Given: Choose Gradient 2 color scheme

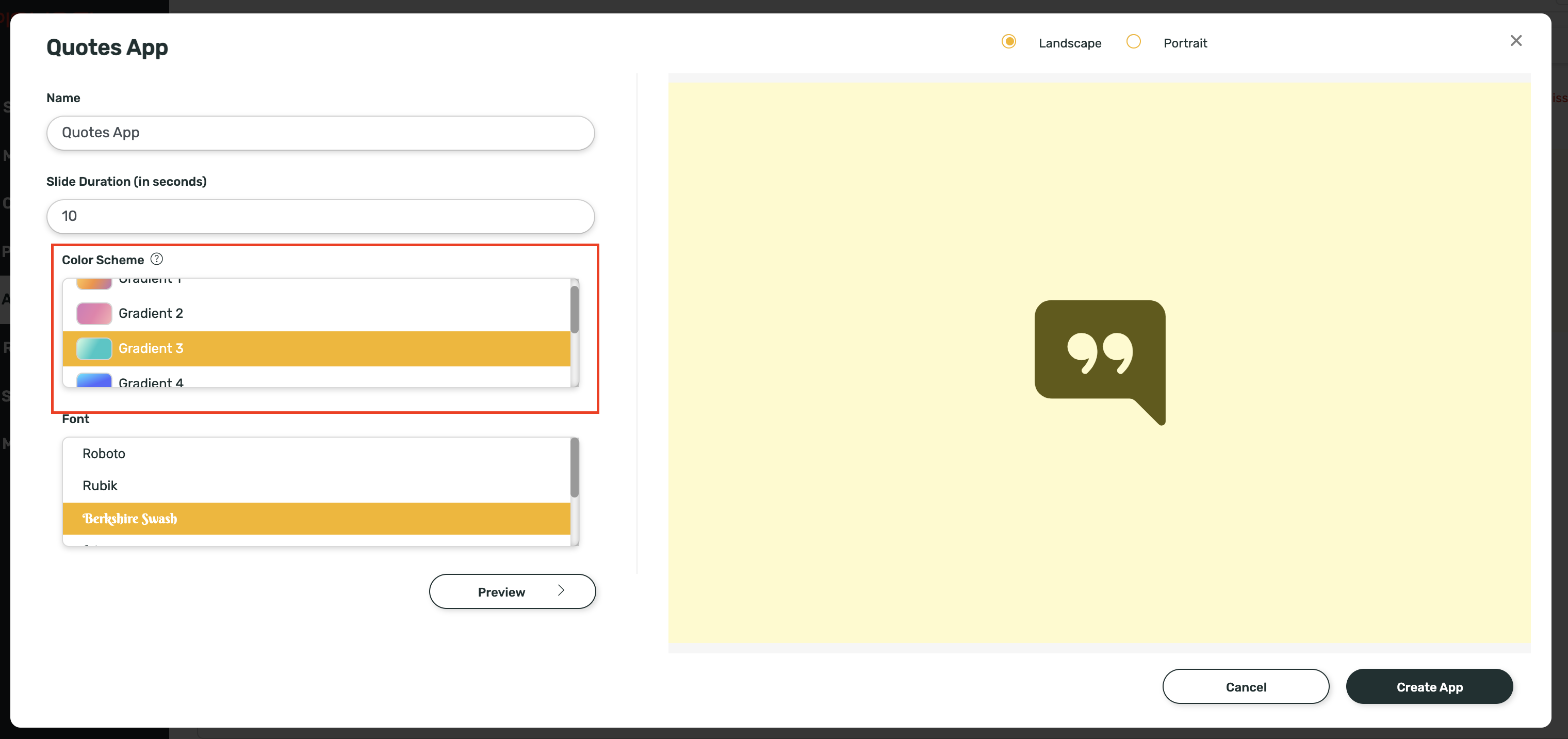Looking at the screenshot, I should pyautogui.click(x=150, y=313).
